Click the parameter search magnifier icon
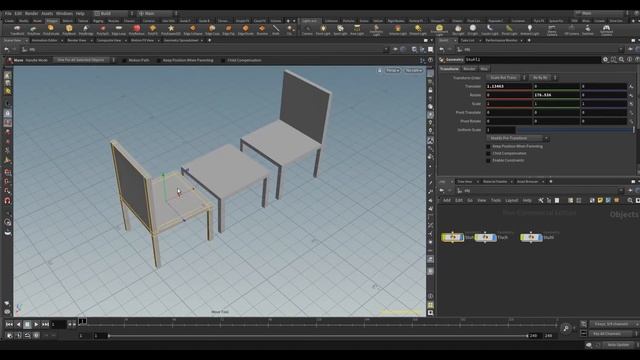The width and height of the screenshot is (640, 360). click(x=621, y=60)
